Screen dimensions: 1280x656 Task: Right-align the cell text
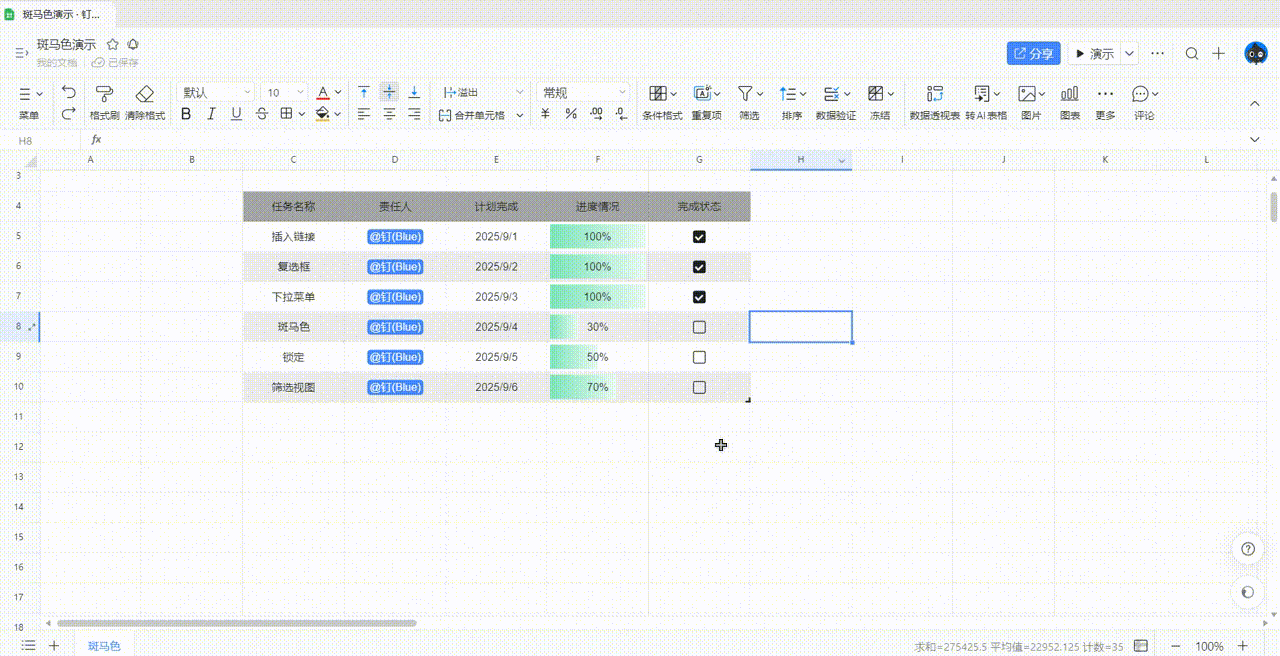(x=414, y=114)
